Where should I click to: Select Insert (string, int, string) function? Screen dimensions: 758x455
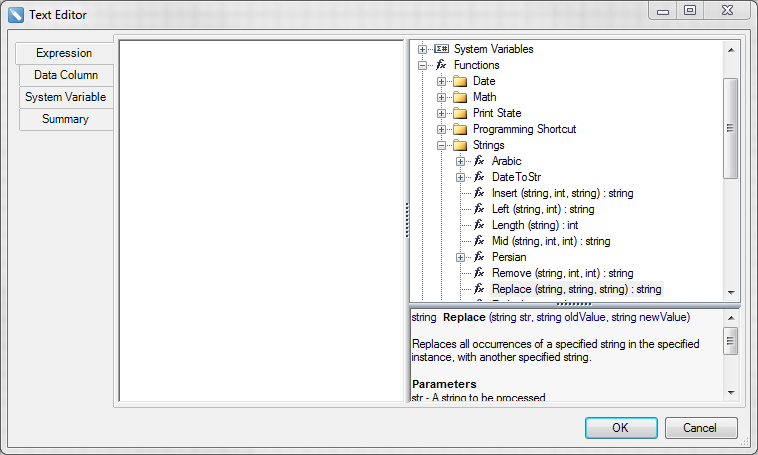(x=562, y=193)
